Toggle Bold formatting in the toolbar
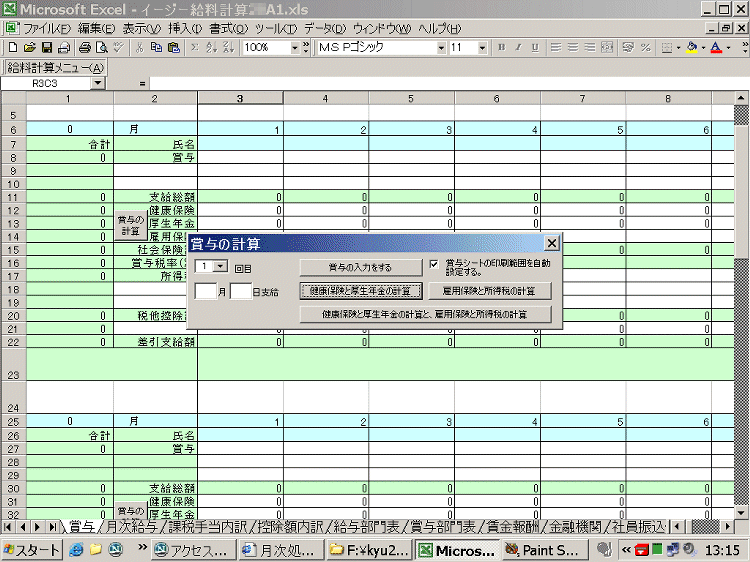Screen dimensions: 750x562 pos(501,47)
